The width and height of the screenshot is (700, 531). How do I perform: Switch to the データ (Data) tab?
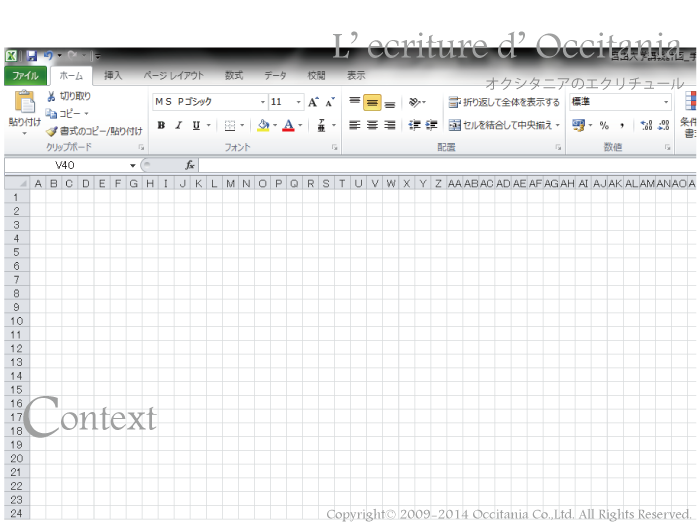275,75
